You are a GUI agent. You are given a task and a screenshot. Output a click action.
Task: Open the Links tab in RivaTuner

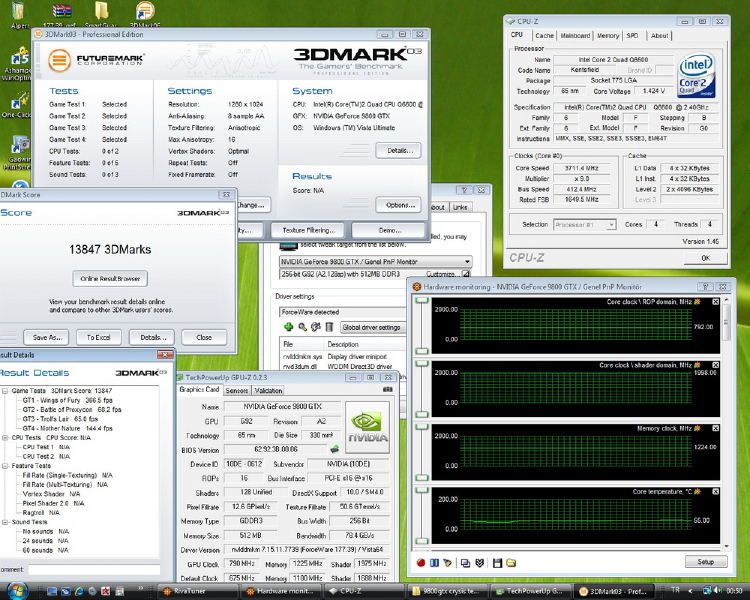tap(460, 207)
